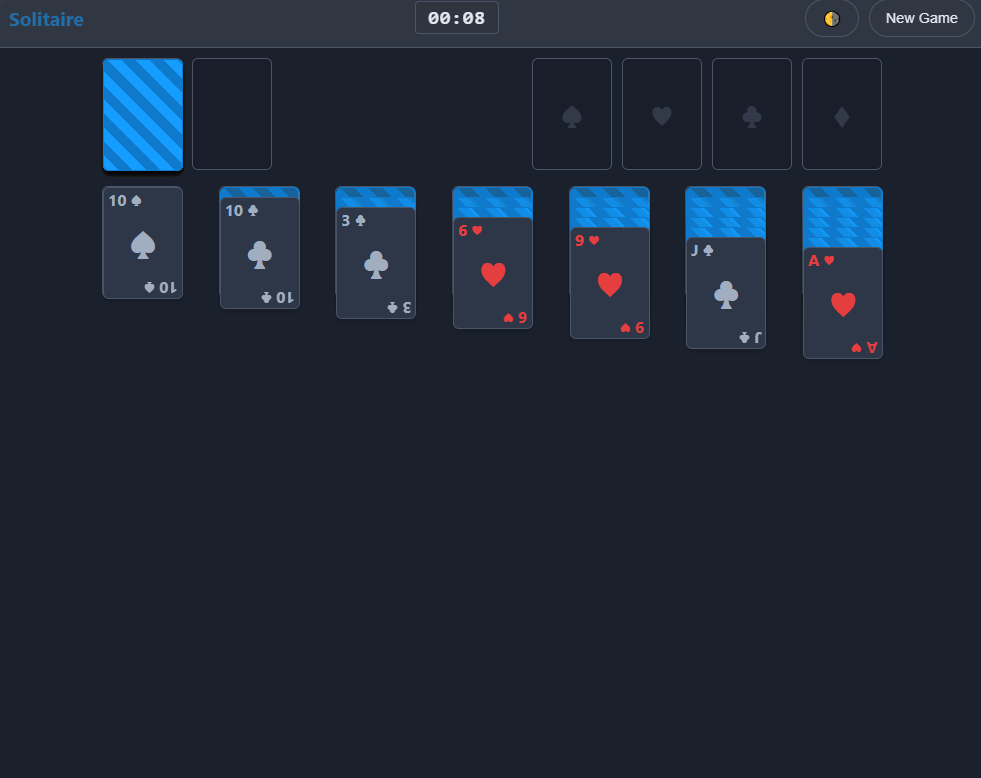Draw a card from the stock pile
This screenshot has height=778, width=981.
(x=143, y=114)
